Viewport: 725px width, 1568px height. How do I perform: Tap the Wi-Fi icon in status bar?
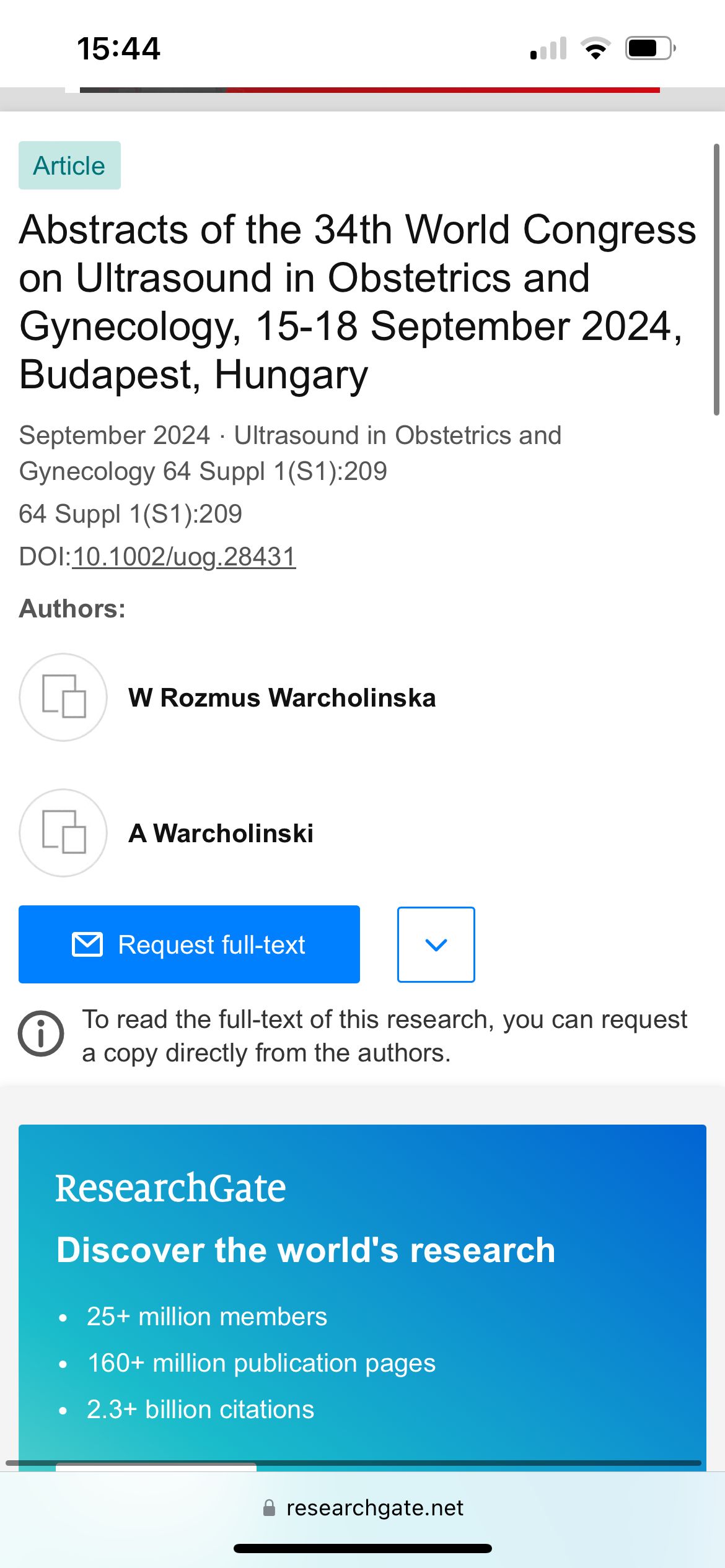pos(597,48)
